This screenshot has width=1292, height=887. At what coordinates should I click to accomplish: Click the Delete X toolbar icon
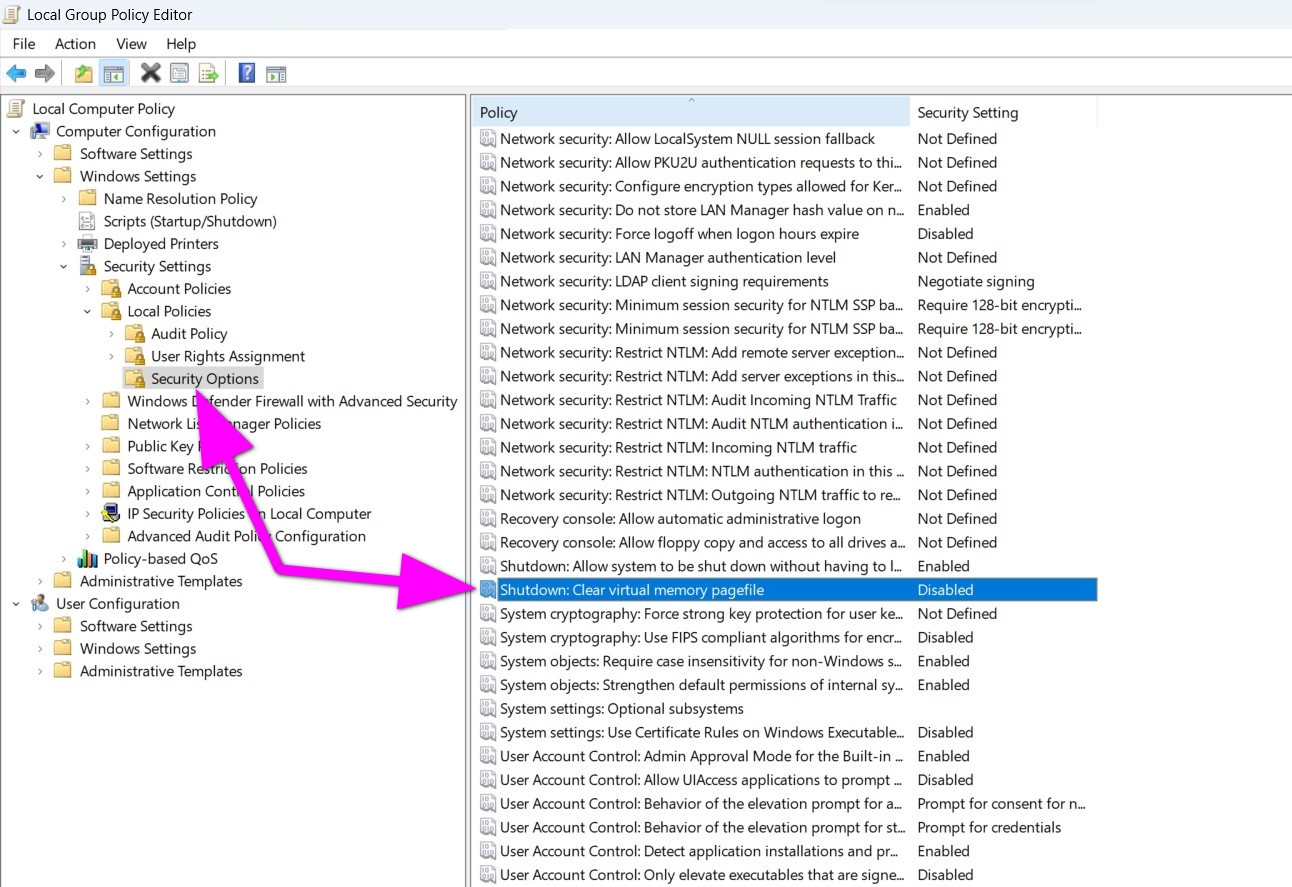coord(150,73)
